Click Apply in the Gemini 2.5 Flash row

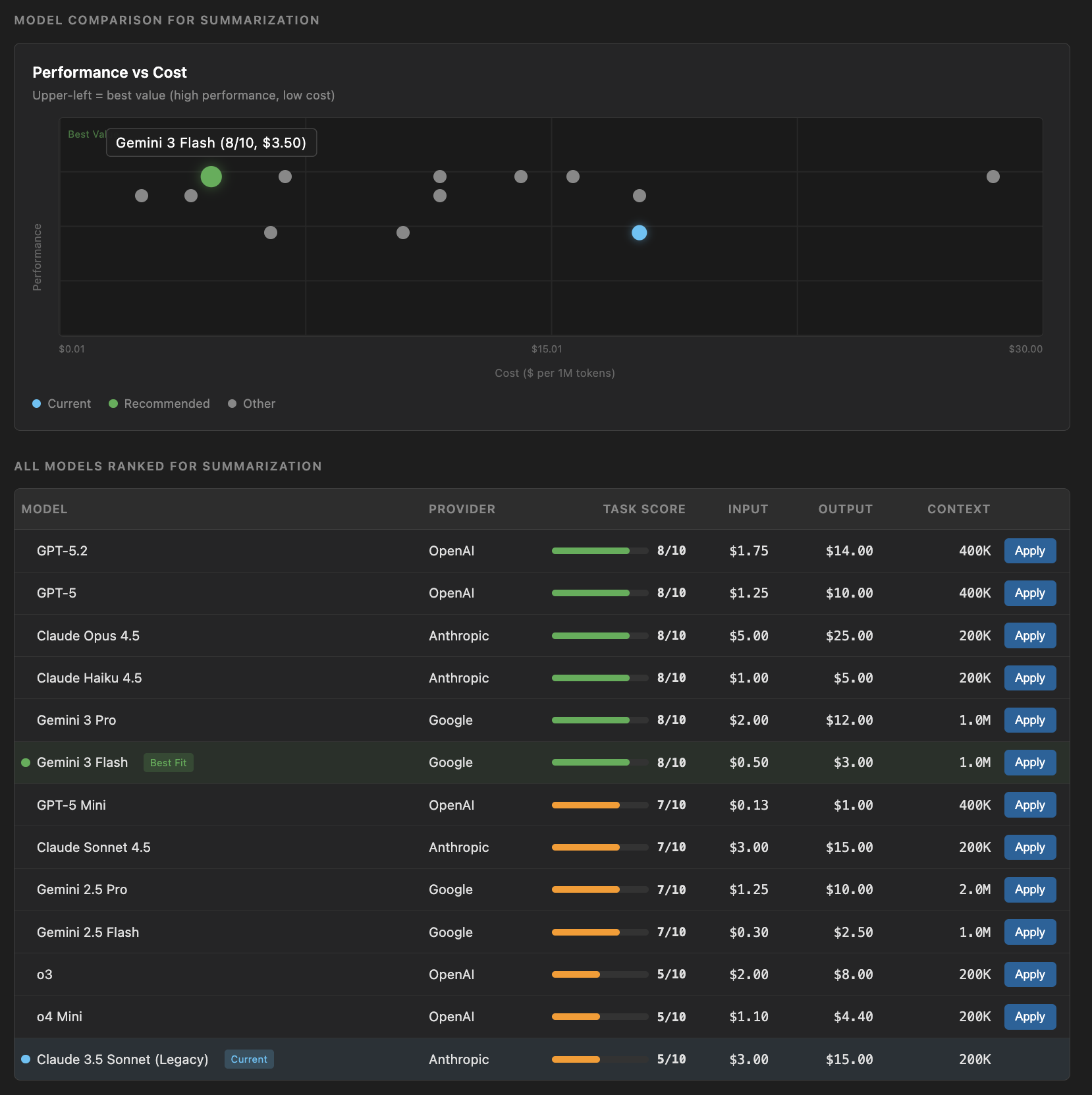(x=1029, y=932)
